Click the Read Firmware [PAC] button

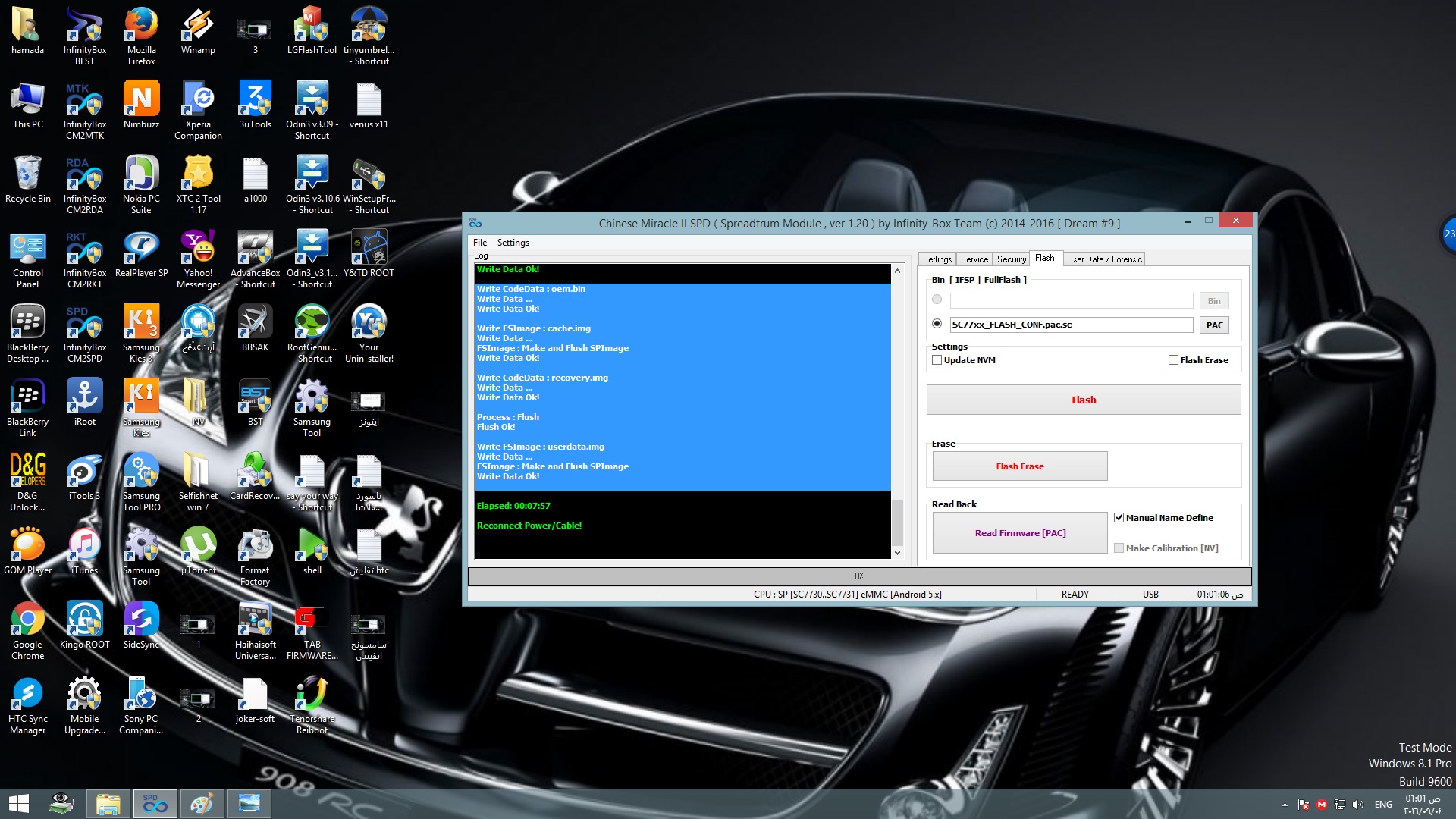click(1020, 533)
